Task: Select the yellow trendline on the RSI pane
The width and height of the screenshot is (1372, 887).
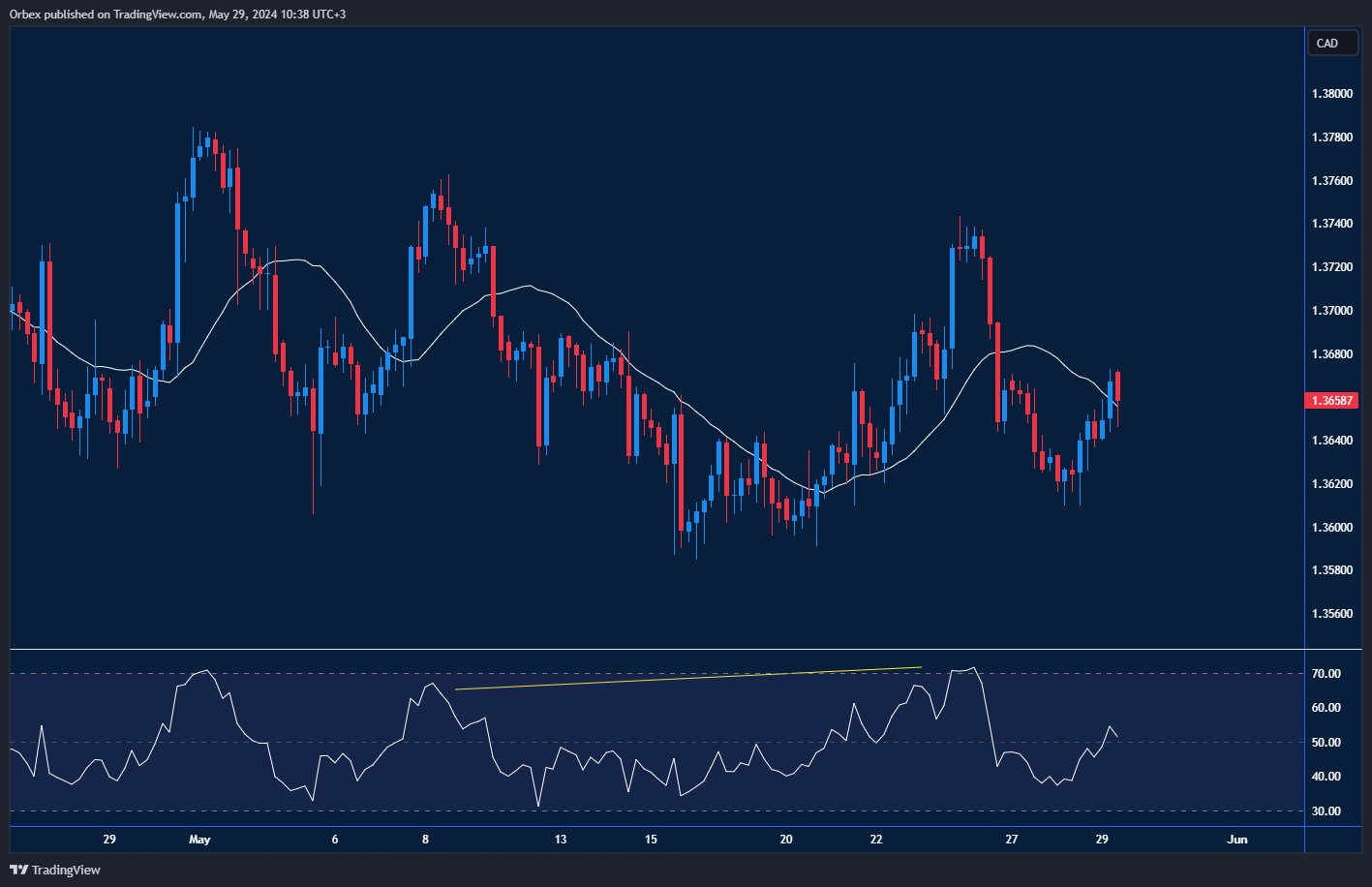Action: coord(687,678)
